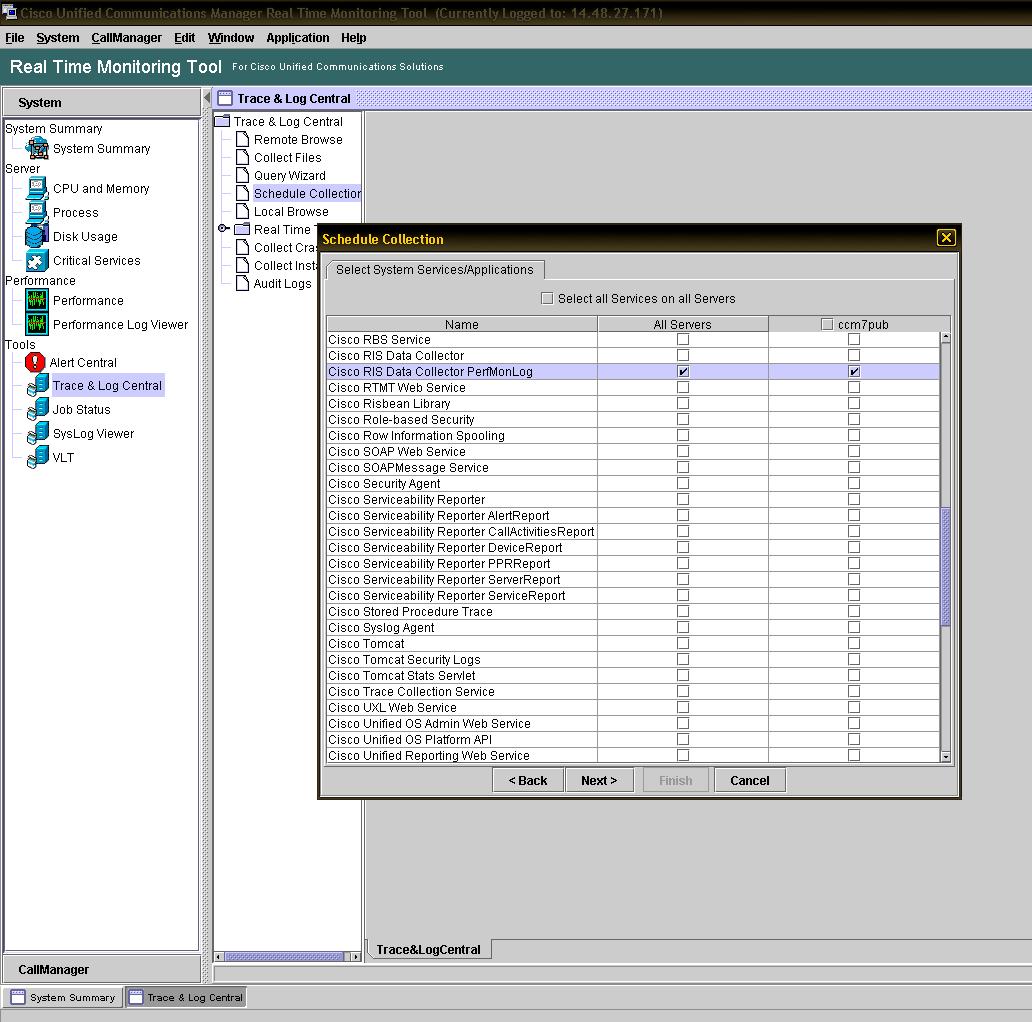
Task: Select the Cisco Tomcat Security Logs row
Action: [633, 659]
